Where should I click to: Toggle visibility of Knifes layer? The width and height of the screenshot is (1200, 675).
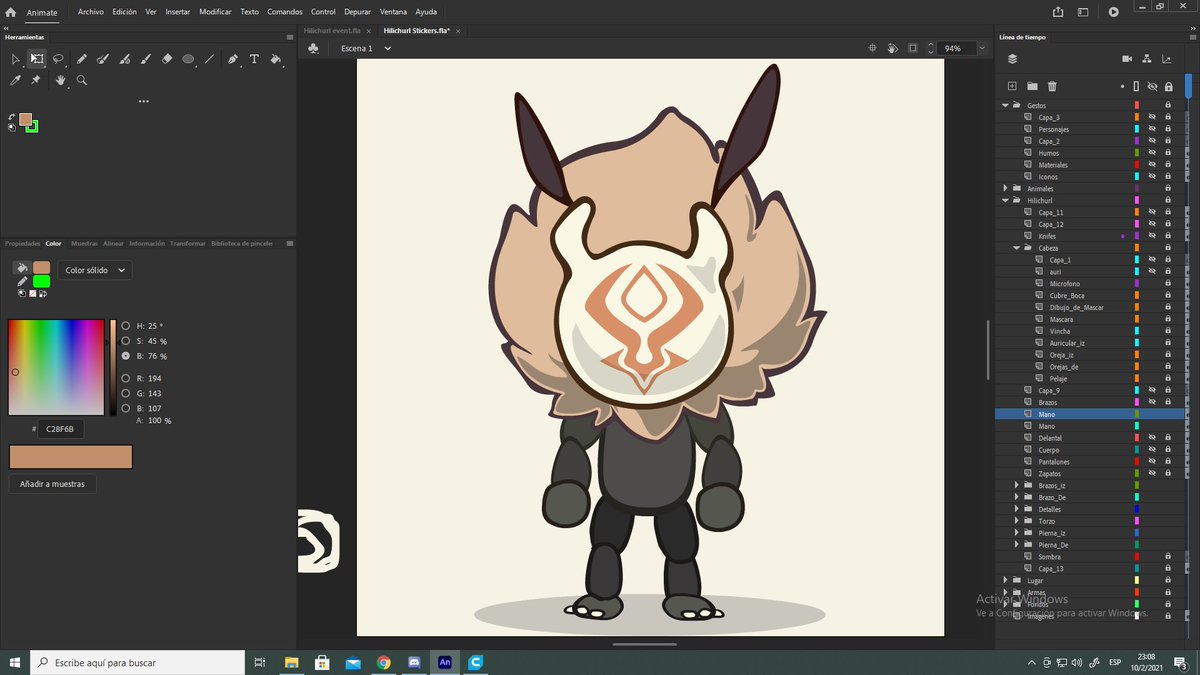point(1152,236)
